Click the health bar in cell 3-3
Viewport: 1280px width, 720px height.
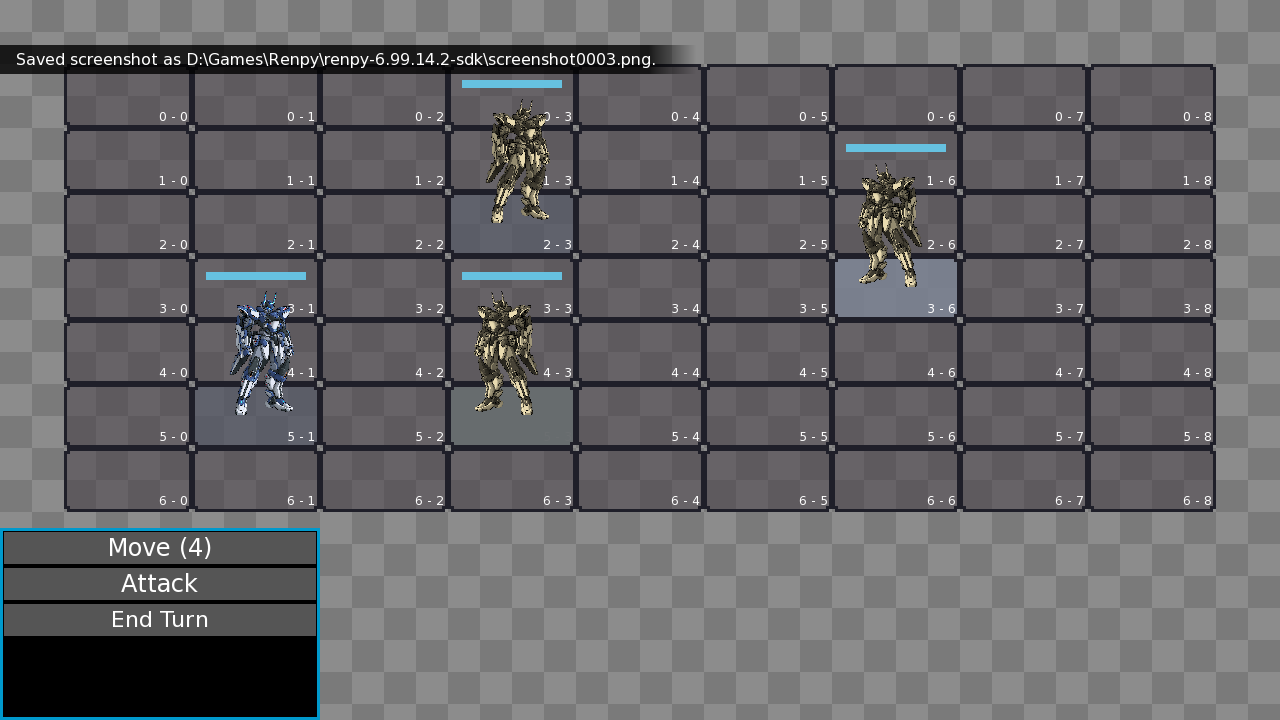pos(512,276)
